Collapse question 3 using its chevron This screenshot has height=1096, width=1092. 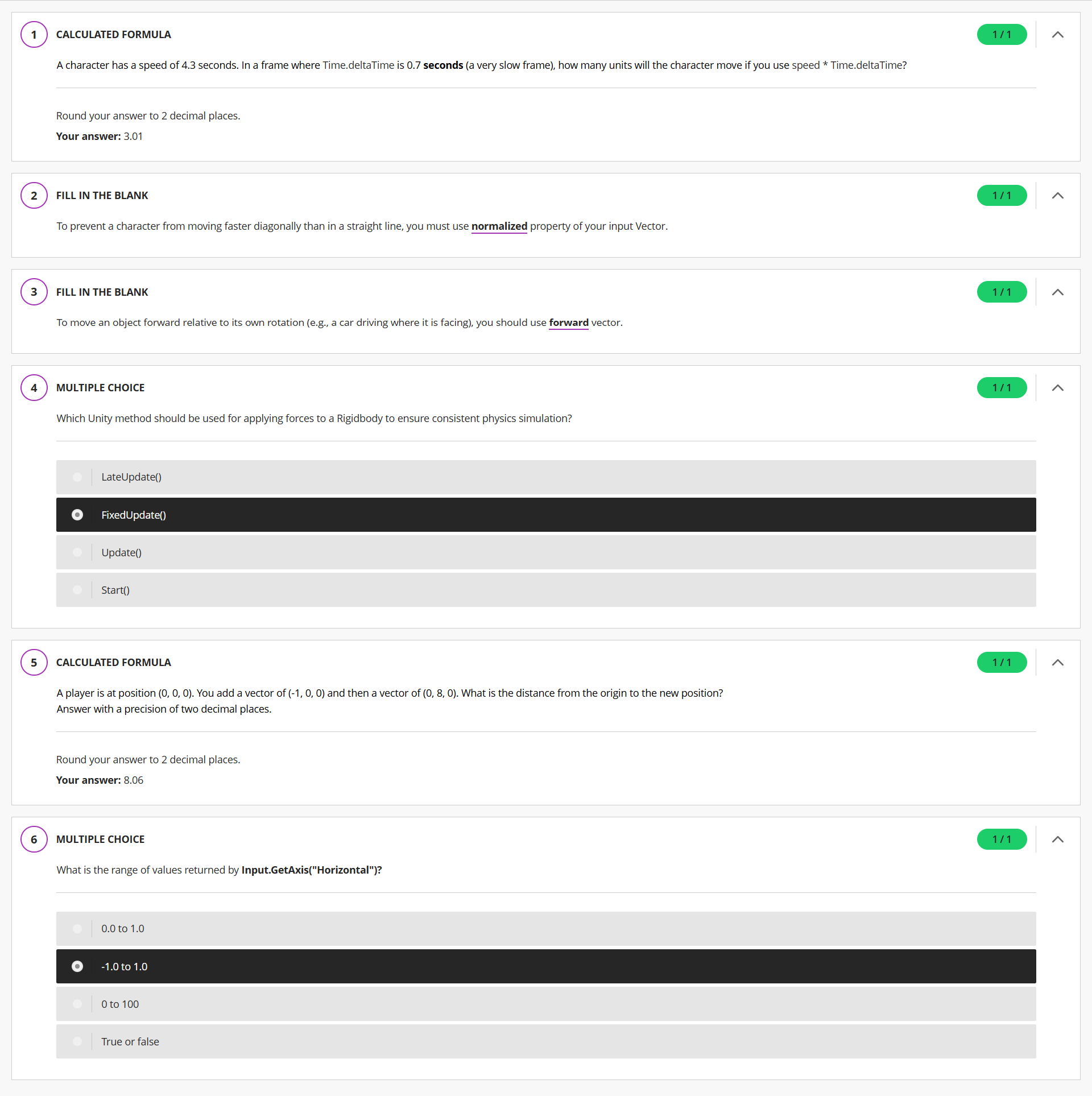pyautogui.click(x=1057, y=292)
